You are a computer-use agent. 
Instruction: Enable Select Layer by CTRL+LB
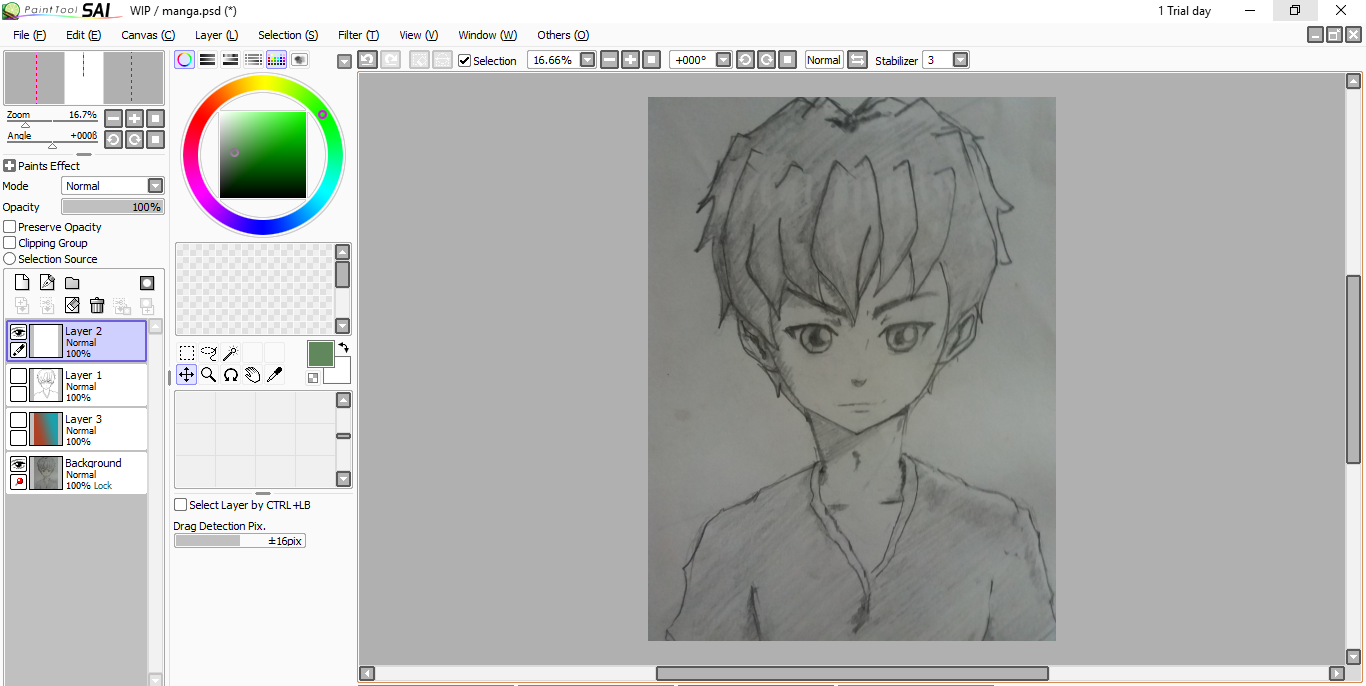click(x=181, y=505)
